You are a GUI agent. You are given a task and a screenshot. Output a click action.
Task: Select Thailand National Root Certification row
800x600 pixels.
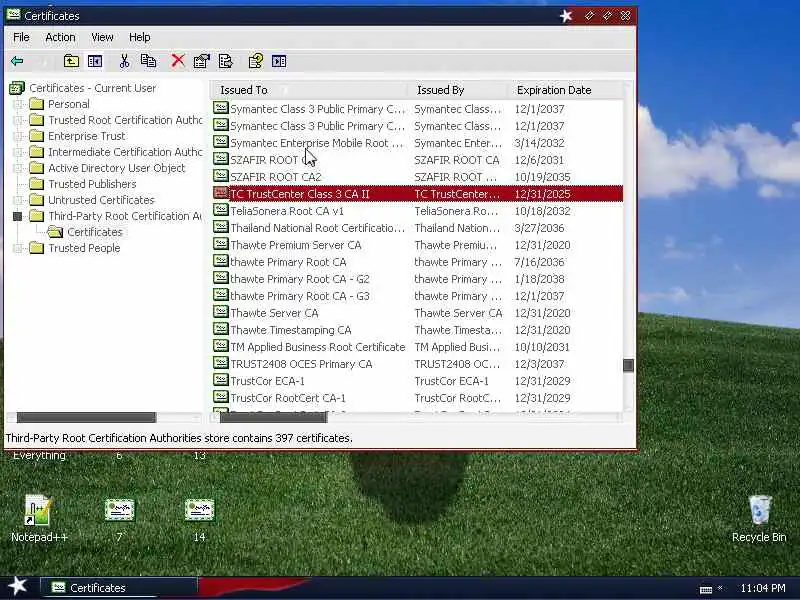click(417, 228)
